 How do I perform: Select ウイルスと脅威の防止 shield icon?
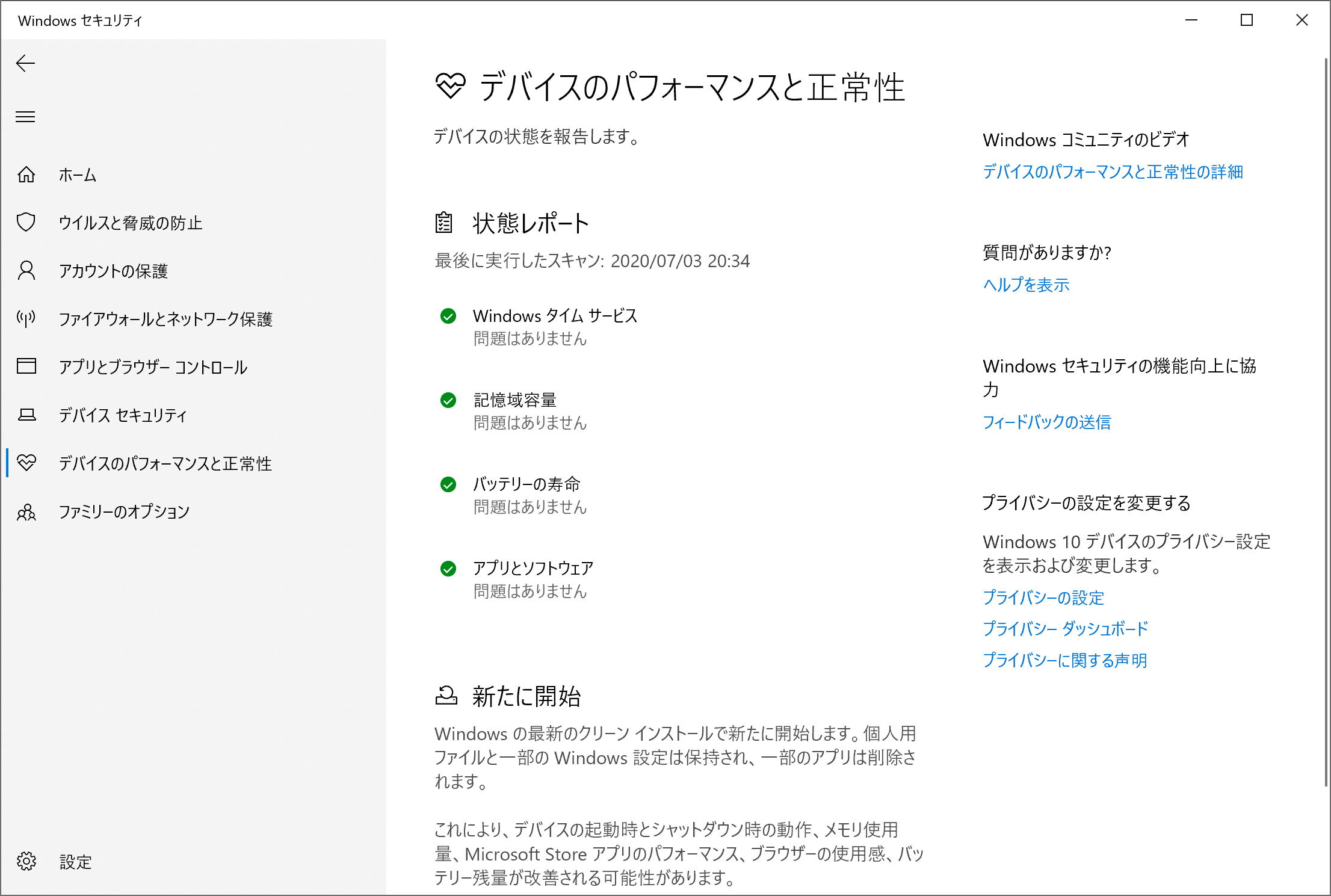click(x=26, y=223)
